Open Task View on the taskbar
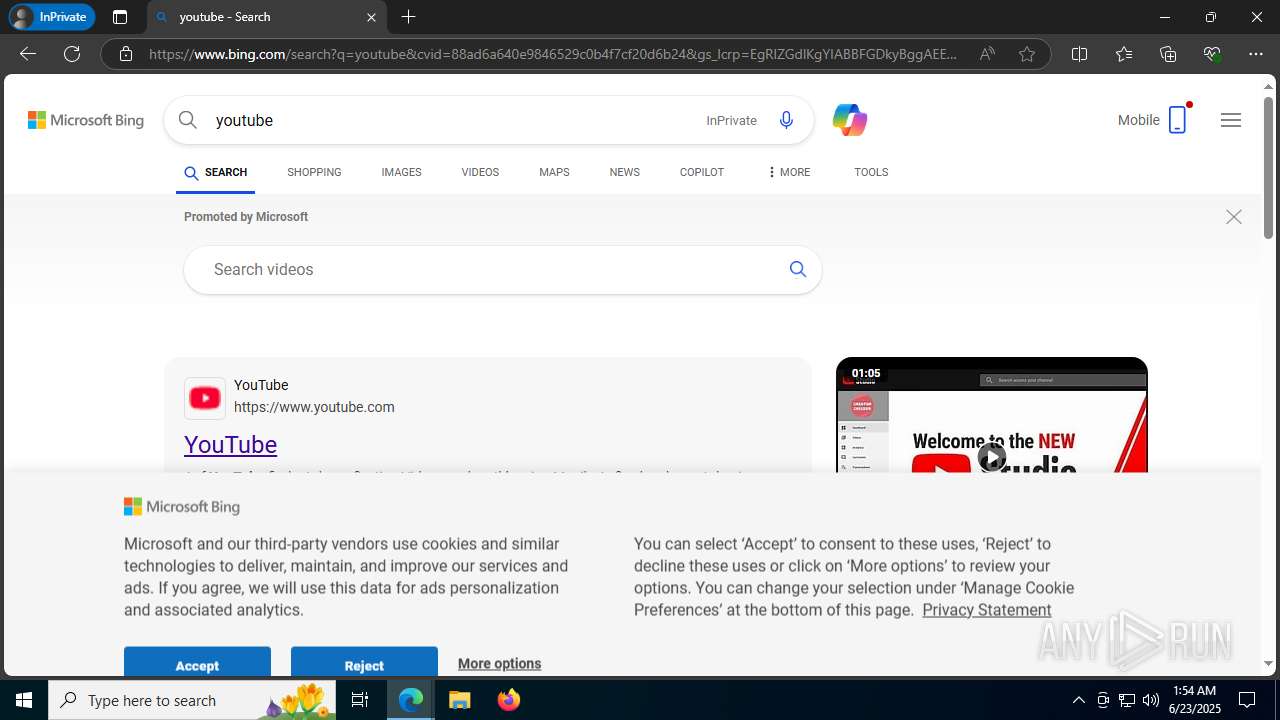The width and height of the screenshot is (1280, 720). 360,700
